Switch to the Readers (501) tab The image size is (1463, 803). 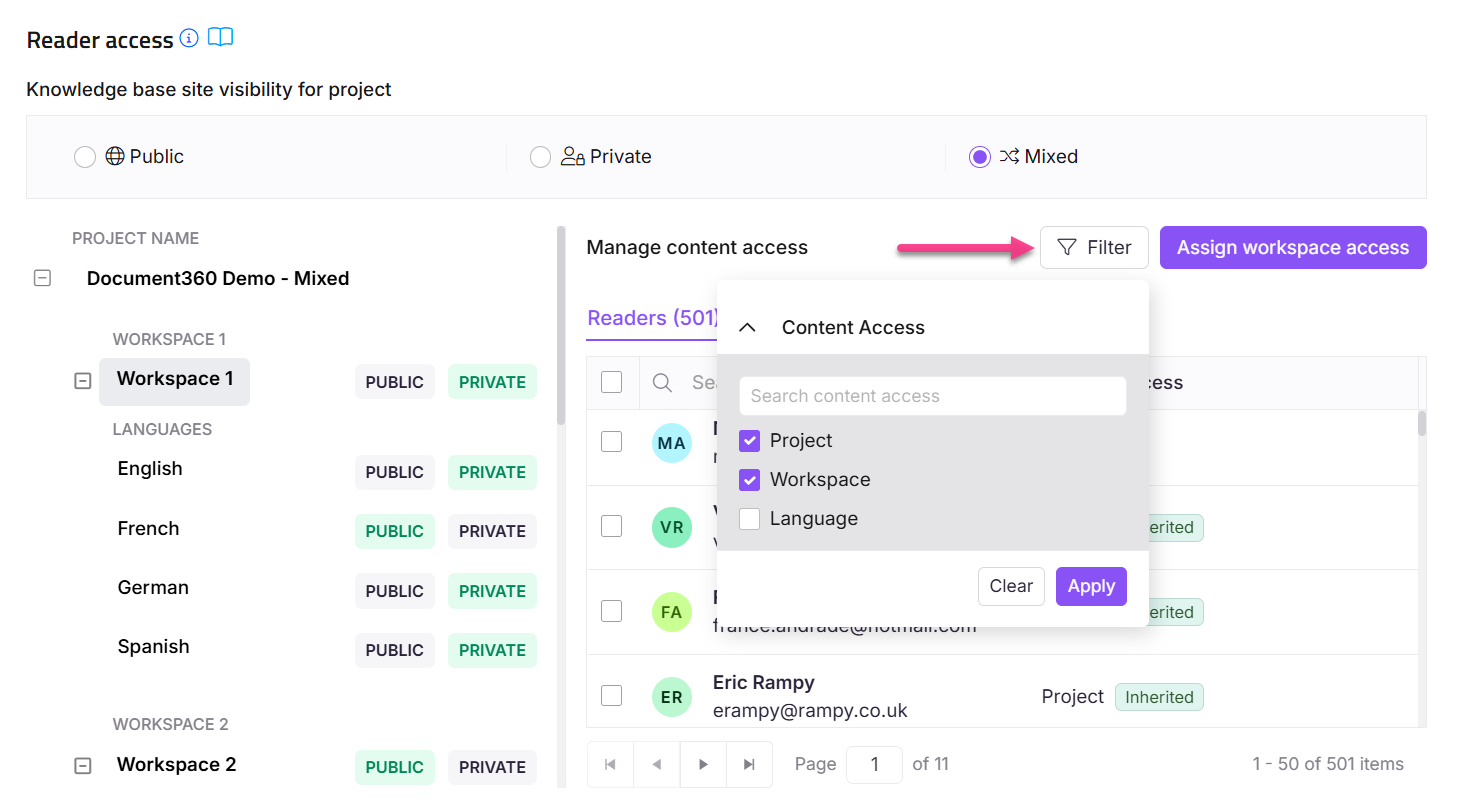pyautogui.click(x=651, y=317)
